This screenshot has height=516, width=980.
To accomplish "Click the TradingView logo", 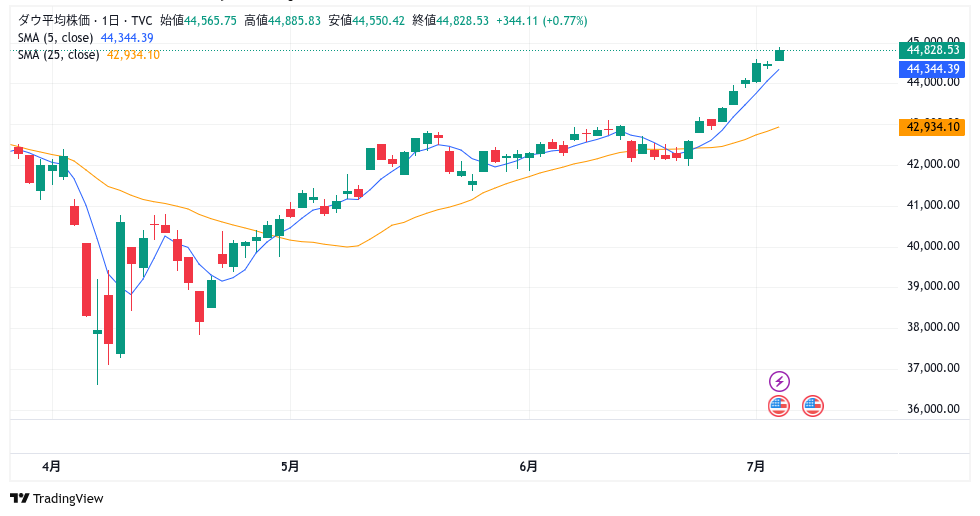I will [x=57, y=499].
